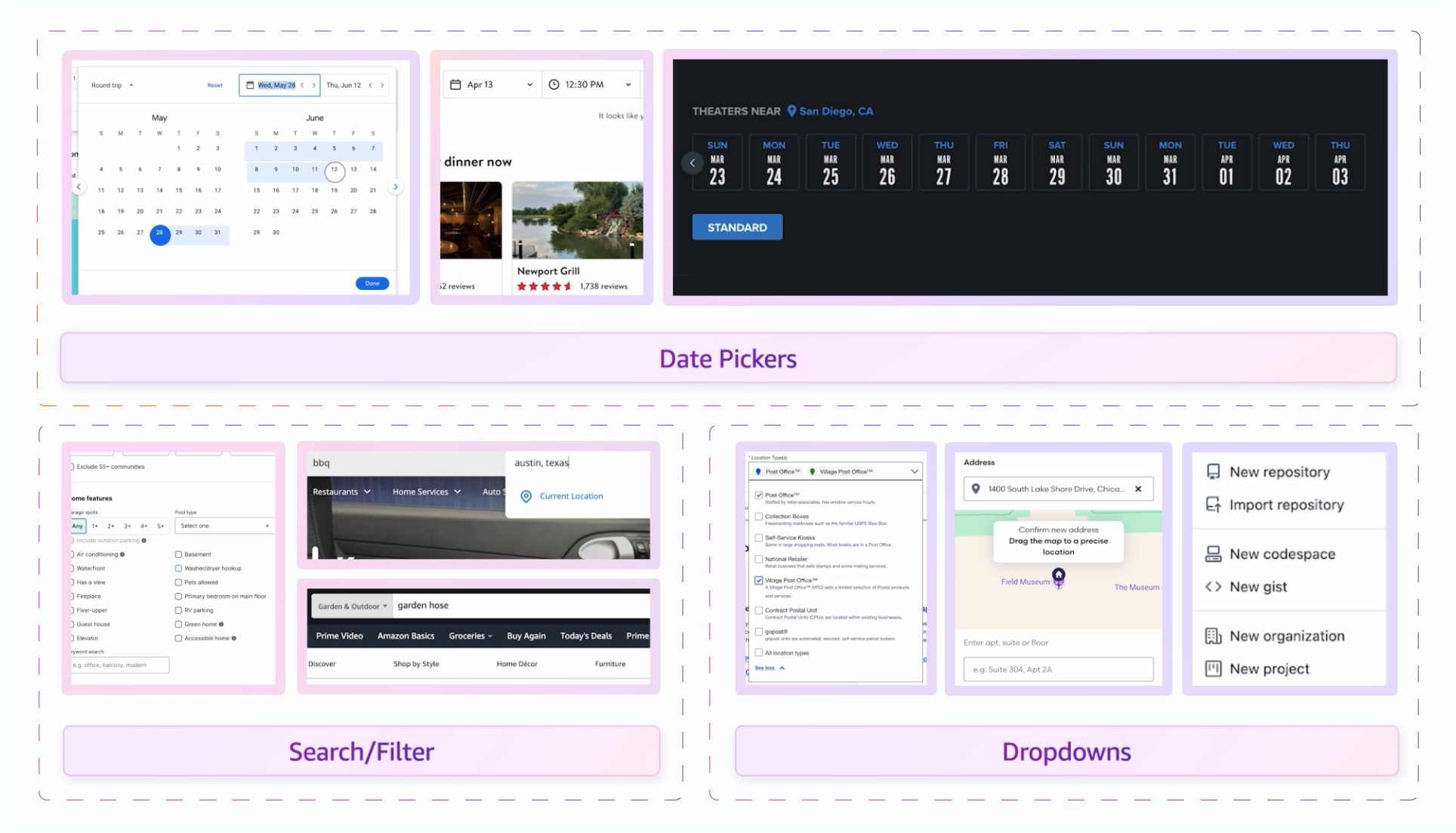Click the New organization building icon
The width and height of the screenshot is (1456, 833).
tap(1213, 636)
